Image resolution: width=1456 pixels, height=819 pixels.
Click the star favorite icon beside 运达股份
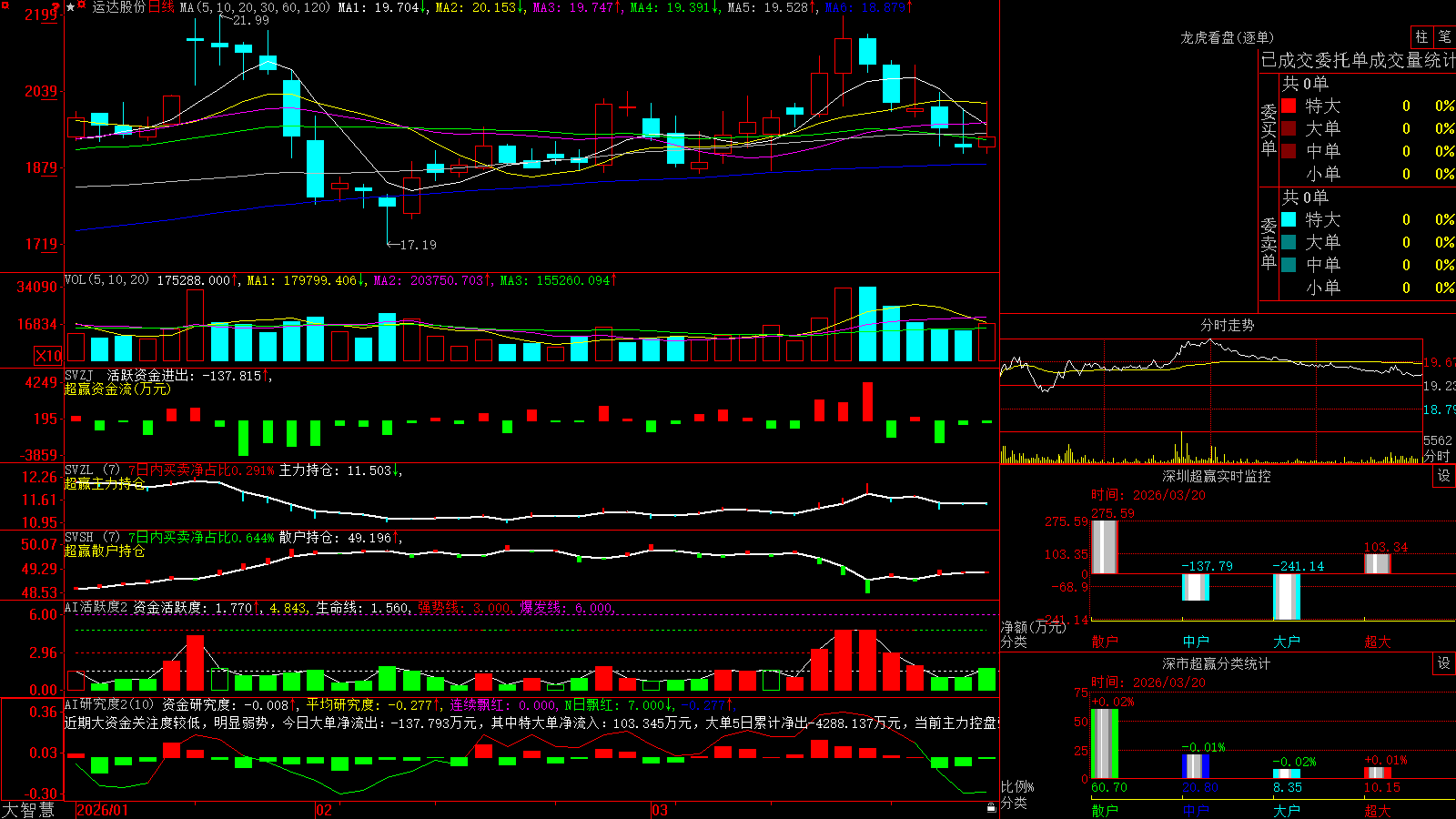coord(71,6)
